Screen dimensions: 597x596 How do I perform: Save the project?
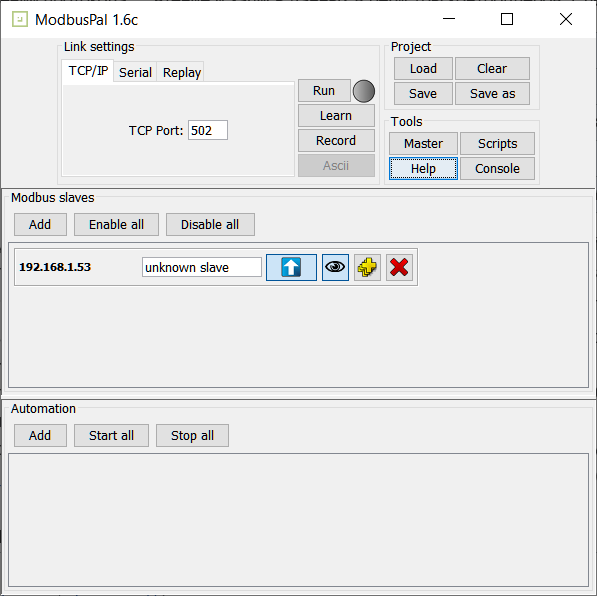[423, 93]
